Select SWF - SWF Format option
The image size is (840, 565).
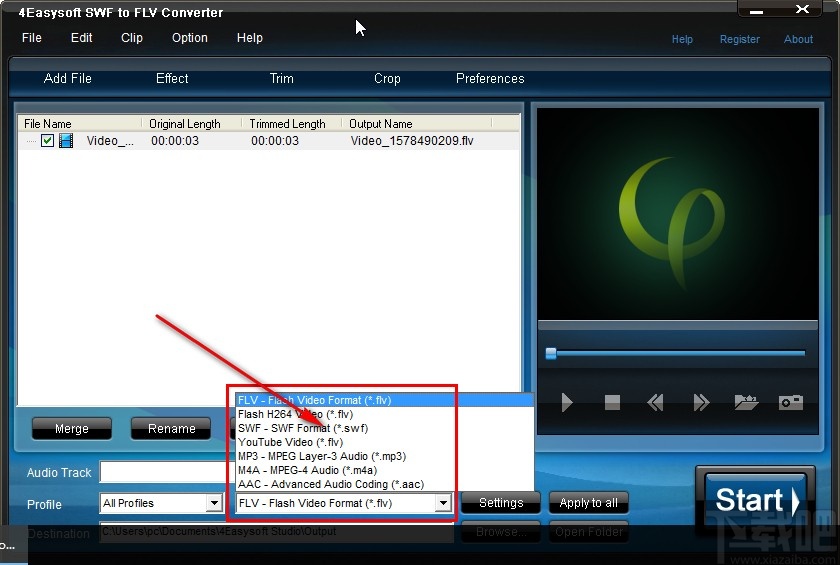pyautogui.click(x=385, y=428)
